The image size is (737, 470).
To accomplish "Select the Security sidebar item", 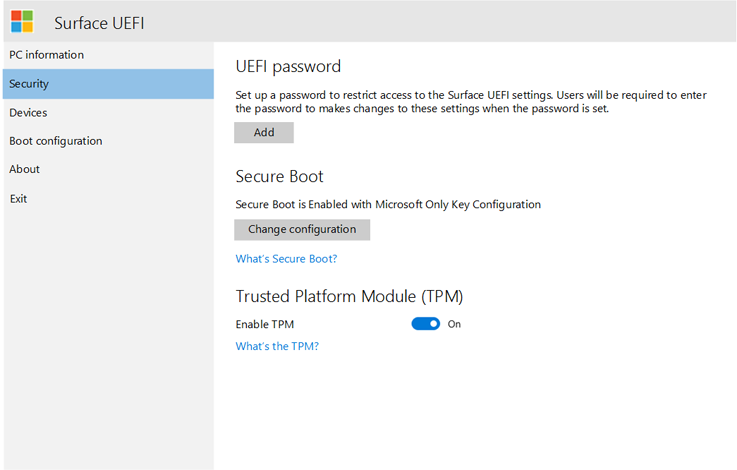I will [30, 84].
